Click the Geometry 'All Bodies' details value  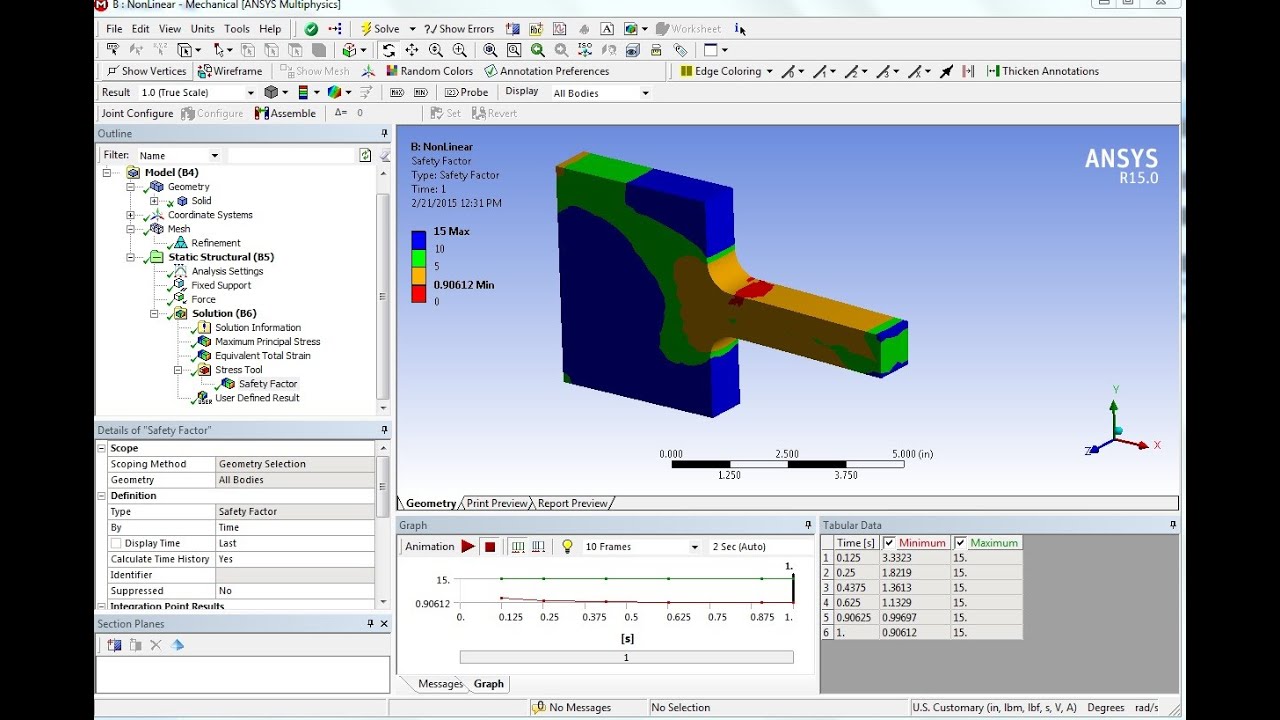[x=295, y=480]
